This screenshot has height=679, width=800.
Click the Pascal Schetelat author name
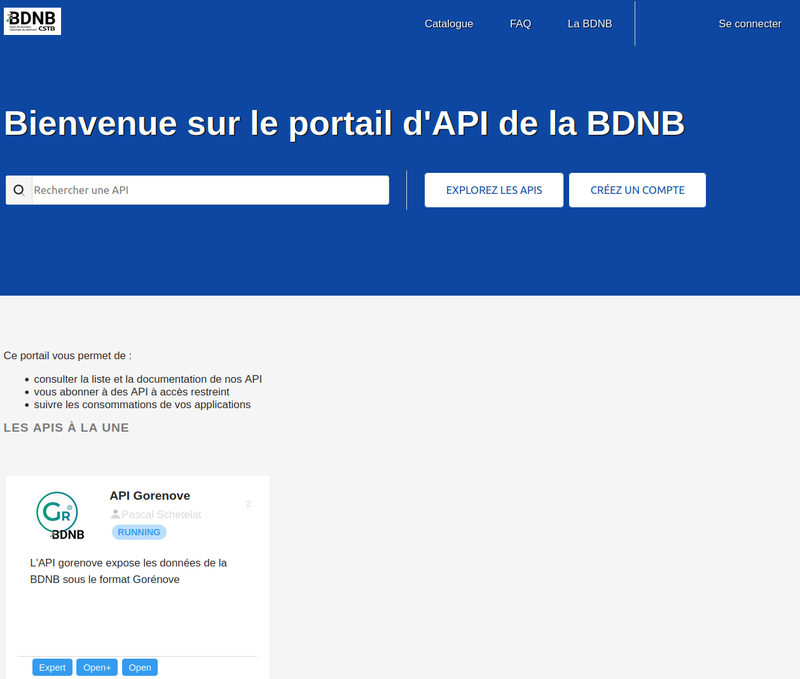click(x=162, y=514)
